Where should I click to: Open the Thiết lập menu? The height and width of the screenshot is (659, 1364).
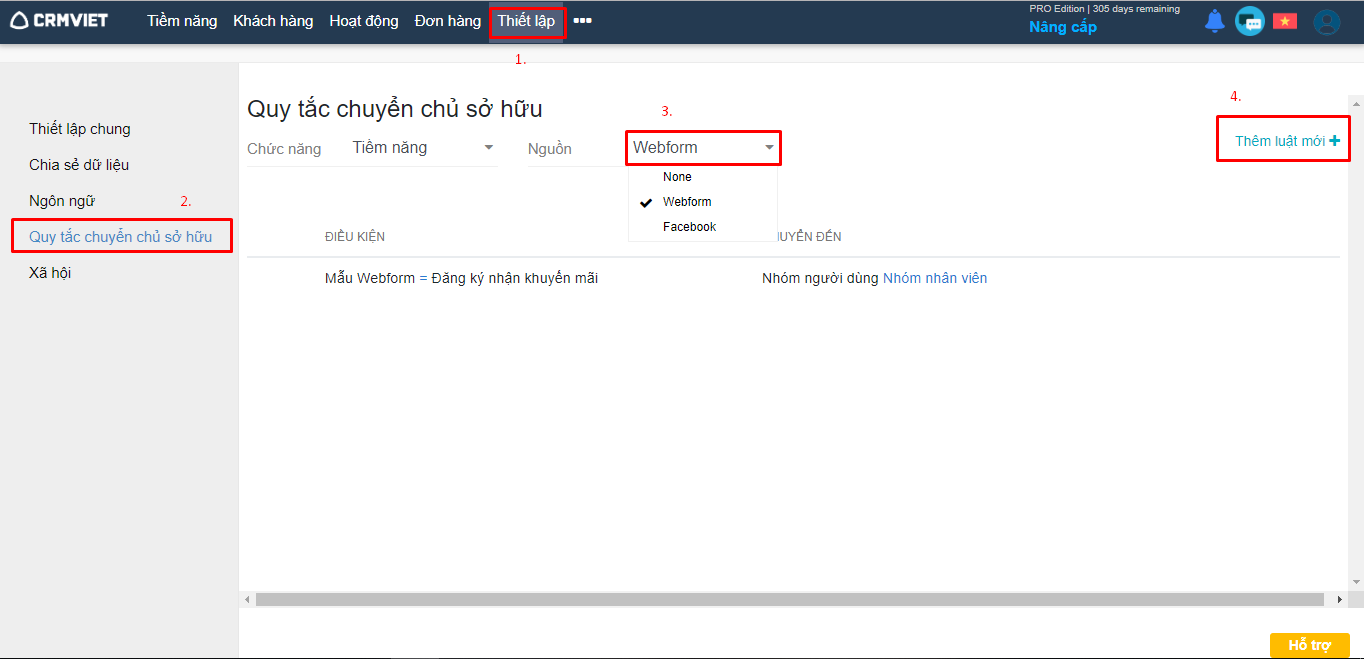point(526,21)
